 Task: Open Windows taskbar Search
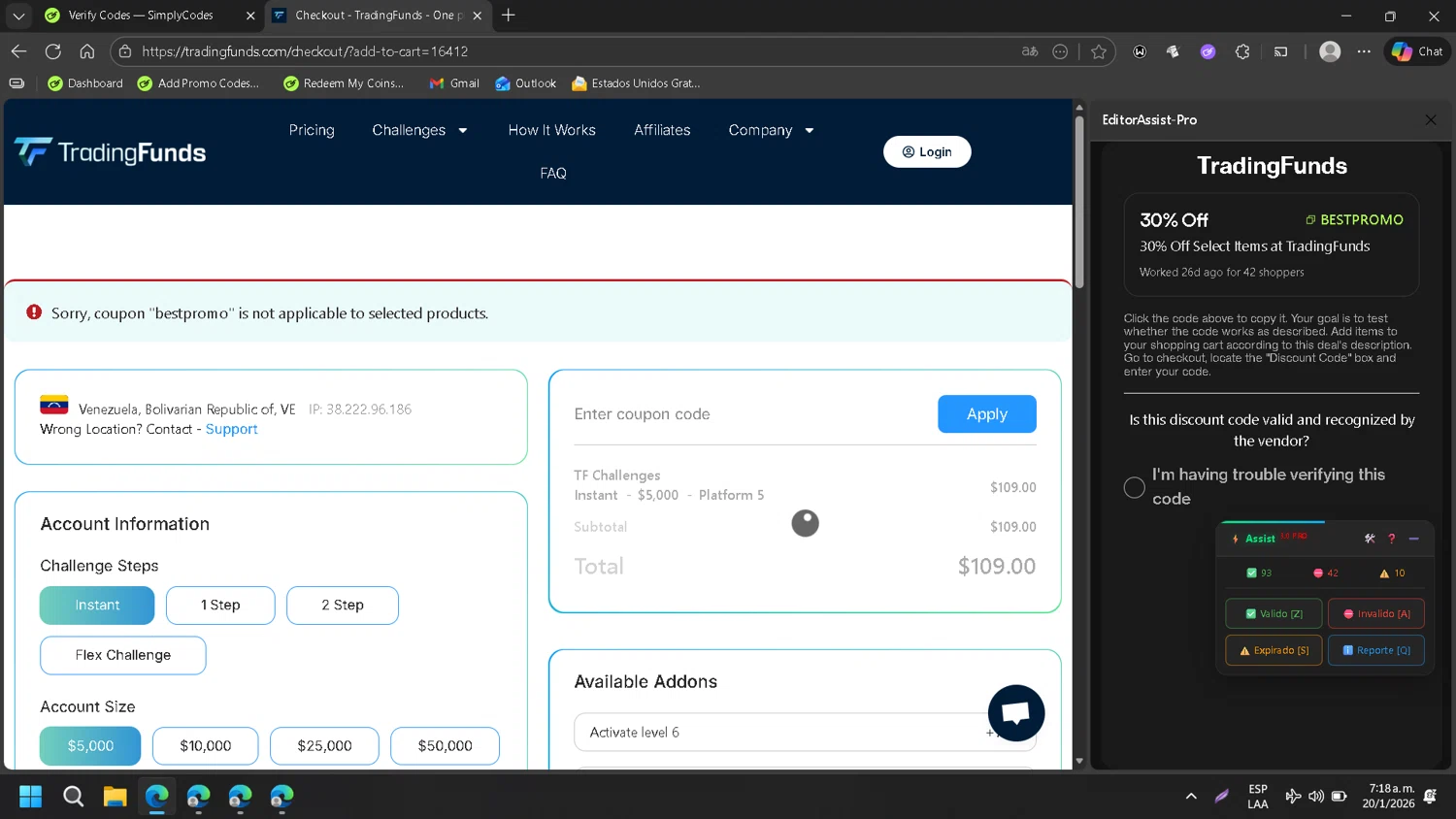(x=73, y=797)
